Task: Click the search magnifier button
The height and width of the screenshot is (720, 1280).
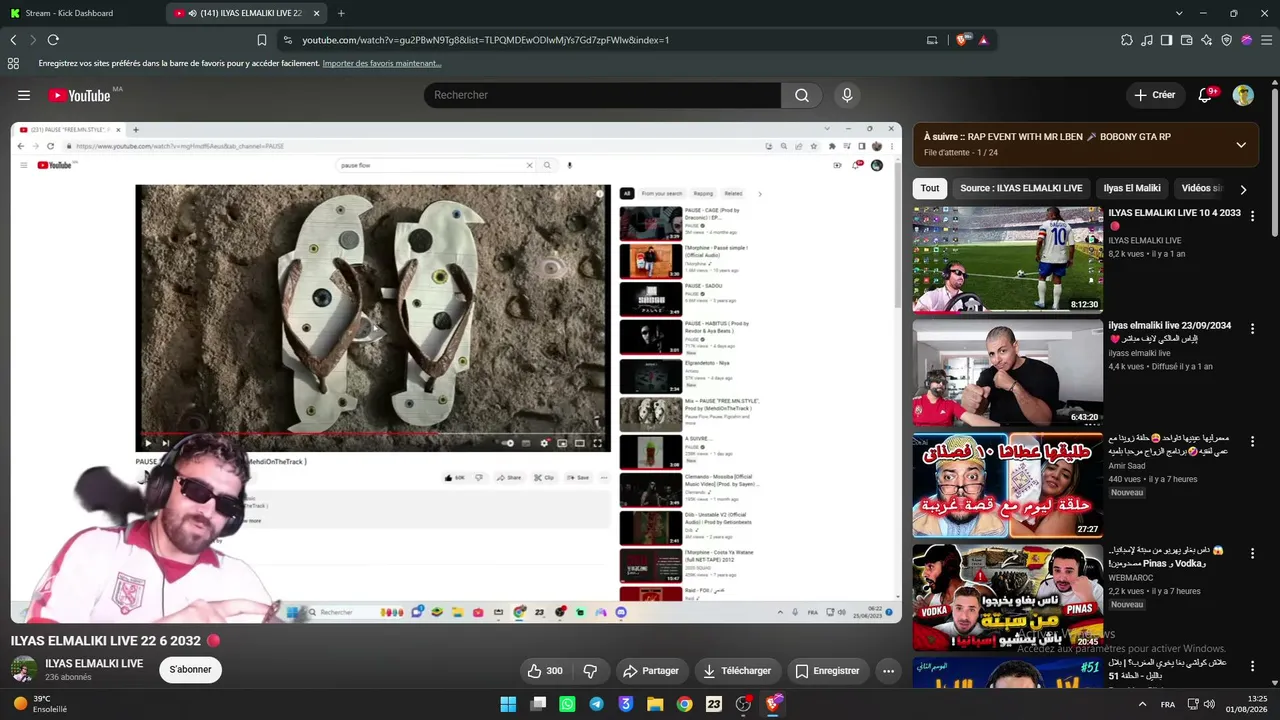Action: click(802, 95)
